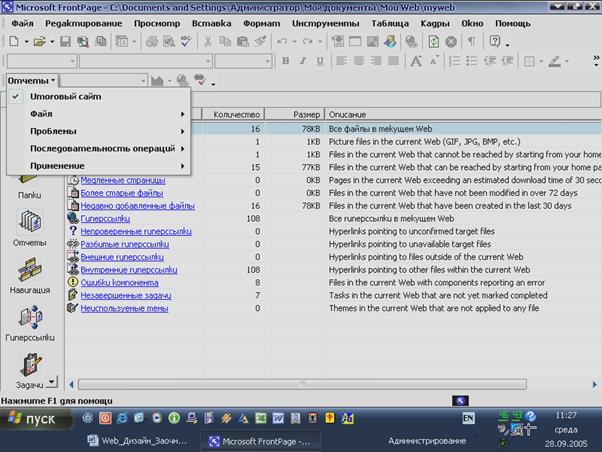Switch to Web_Дизайн taskbar window
The width and height of the screenshot is (602, 452).
(x=137, y=441)
